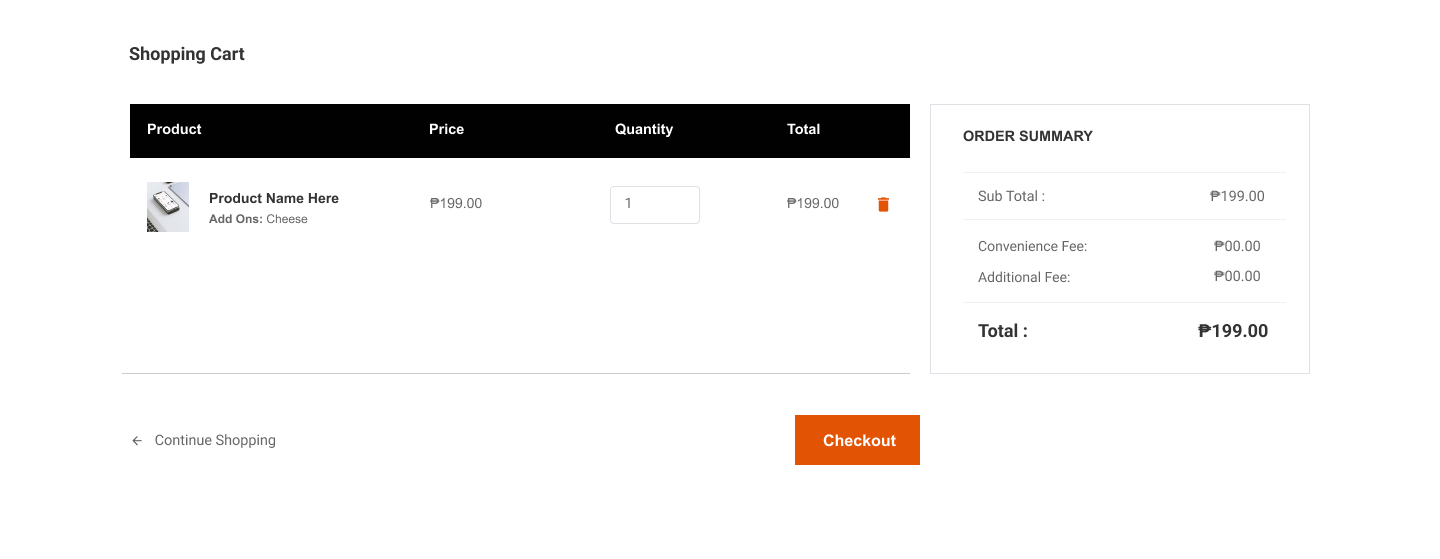This screenshot has height=559, width=1440.
Task: Click the Add Ons: Cheese text
Action: [258, 219]
